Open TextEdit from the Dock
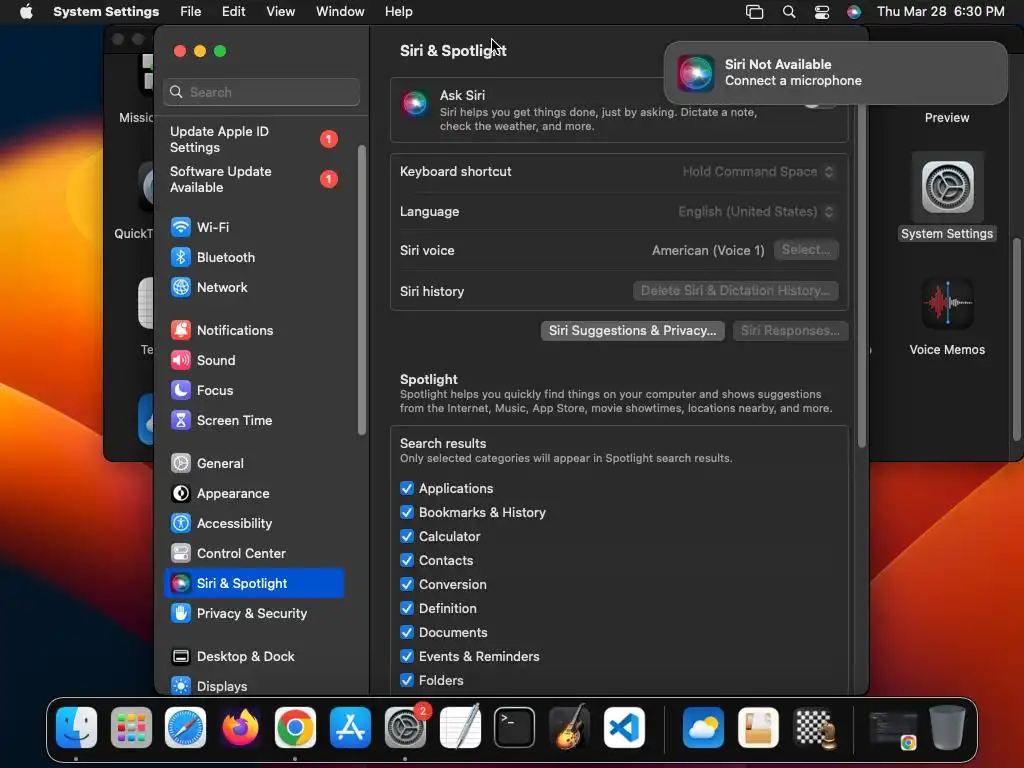This screenshot has width=1024, height=768. 460,728
